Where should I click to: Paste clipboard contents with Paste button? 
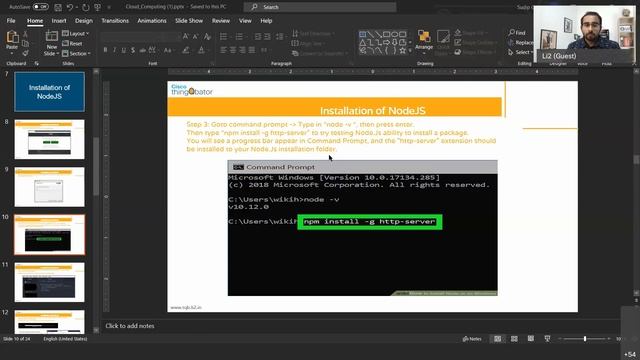click(12, 41)
